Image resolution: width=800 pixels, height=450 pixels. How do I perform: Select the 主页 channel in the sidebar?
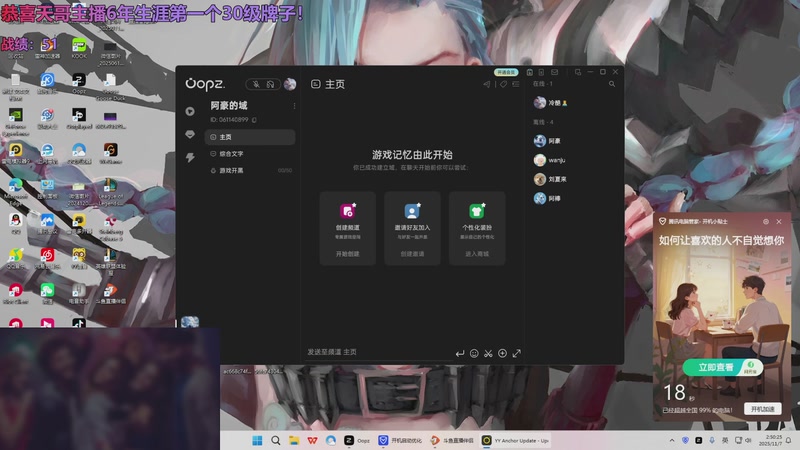pyautogui.click(x=250, y=137)
